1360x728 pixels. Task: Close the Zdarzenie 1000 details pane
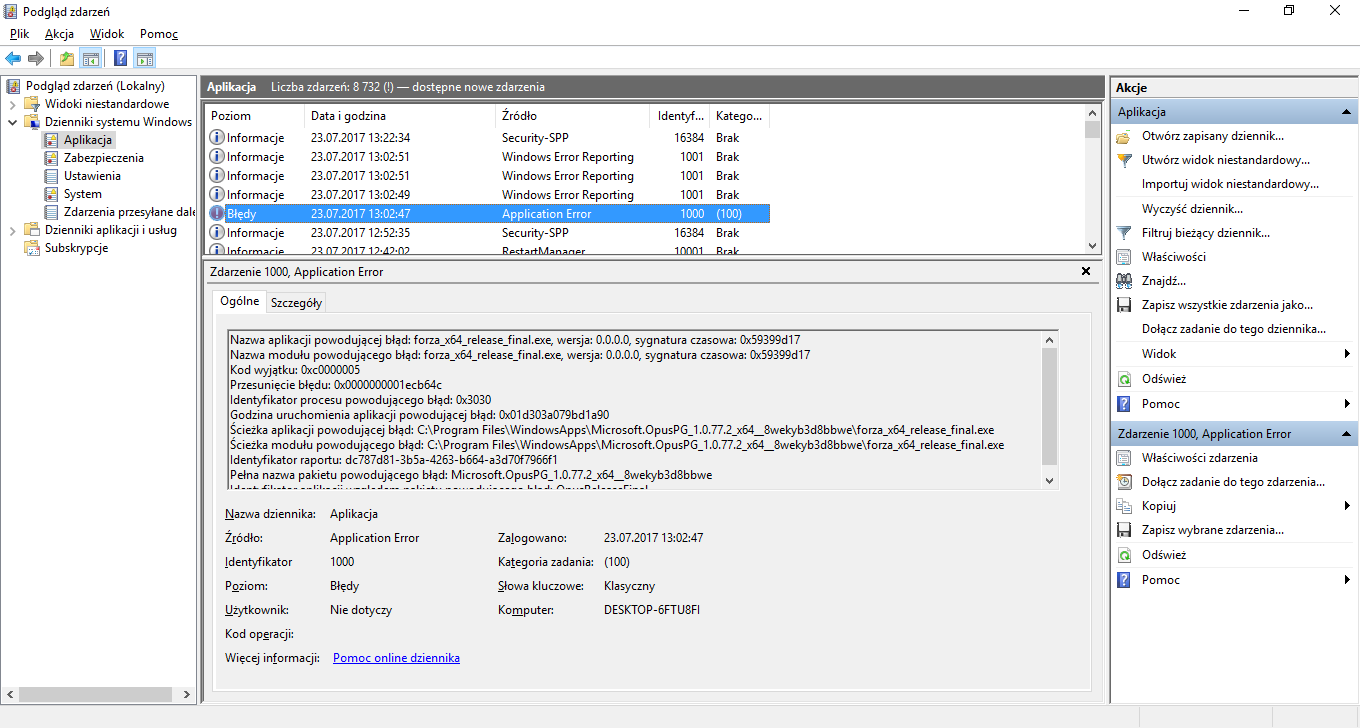(1086, 272)
